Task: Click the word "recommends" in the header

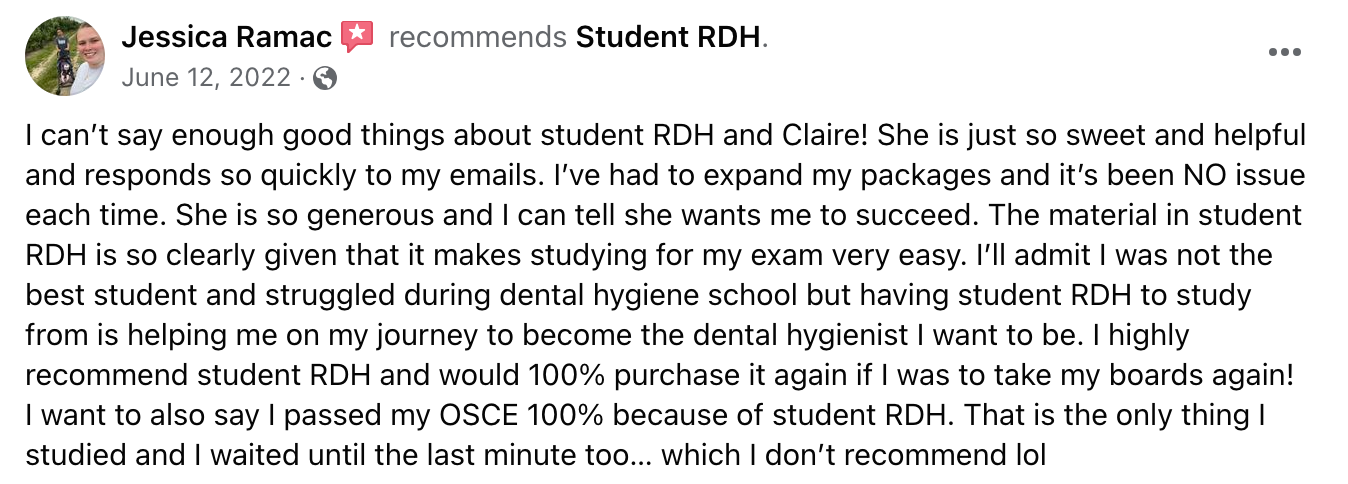Action: pyautogui.click(x=478, y=38)
